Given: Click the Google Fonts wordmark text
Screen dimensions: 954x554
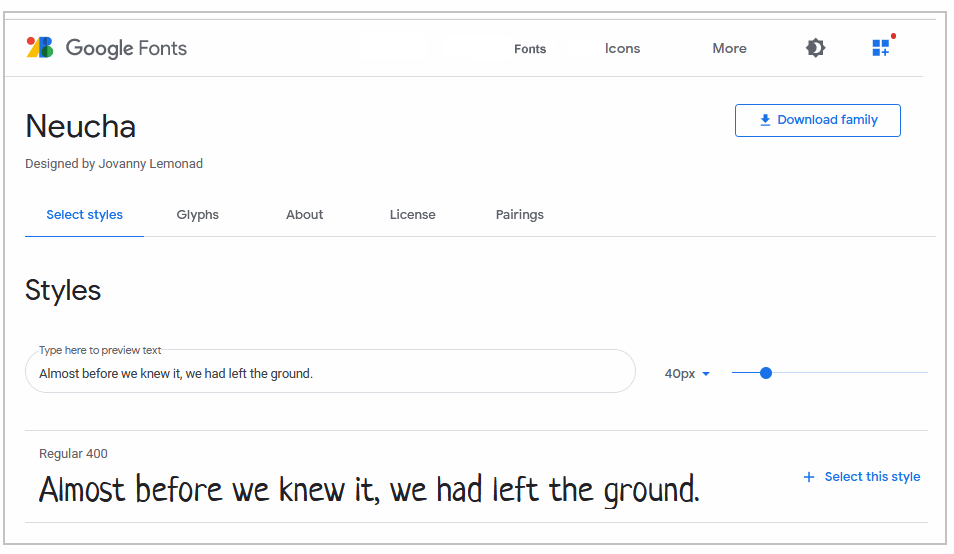Looking at the screenshot, I should pos(126,48).
